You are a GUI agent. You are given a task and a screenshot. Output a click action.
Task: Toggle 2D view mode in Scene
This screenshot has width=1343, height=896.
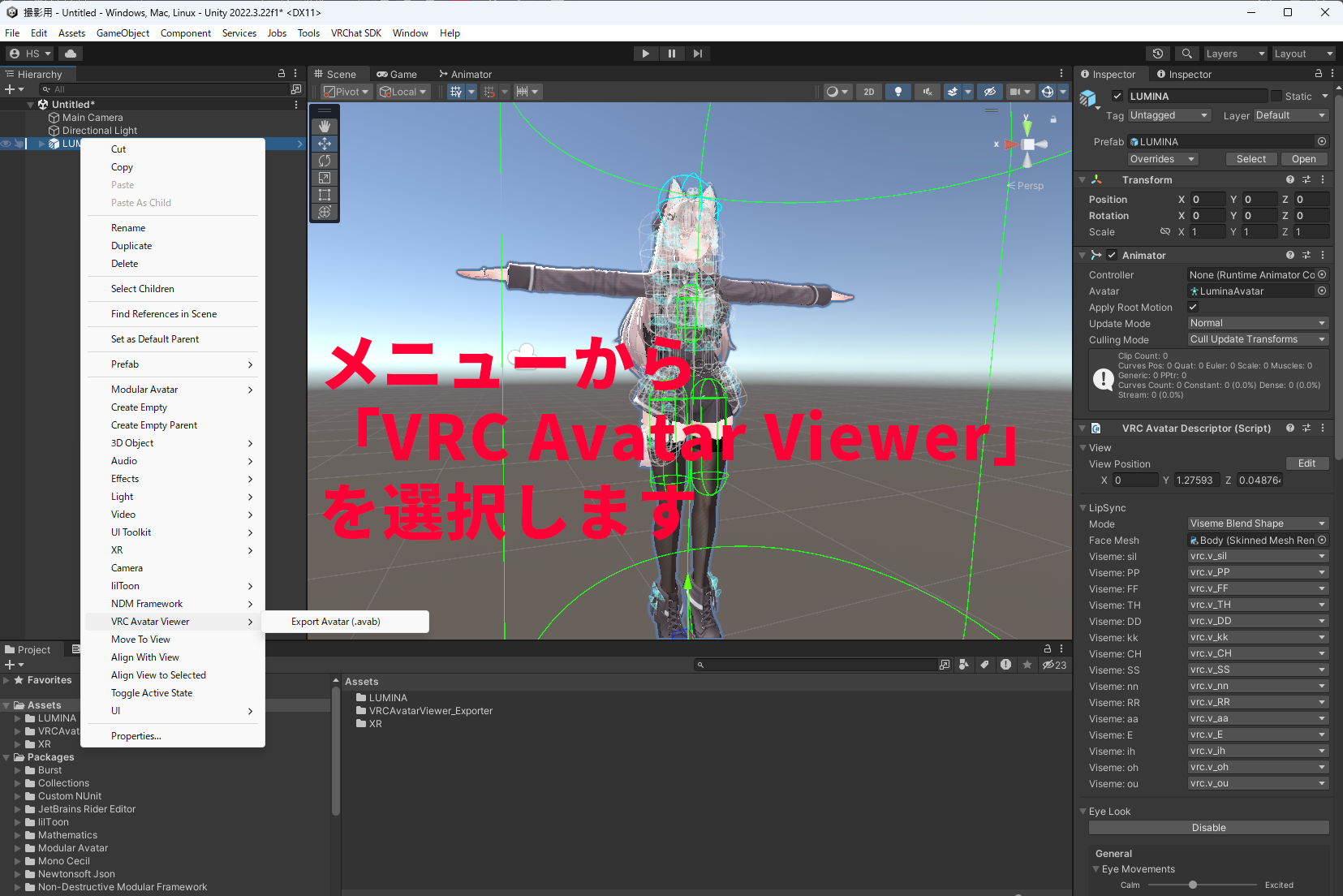coord(868,92)
